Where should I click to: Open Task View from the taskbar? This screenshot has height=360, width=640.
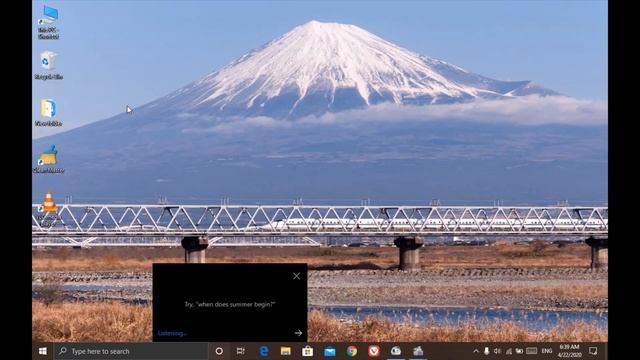(x=241, y=351)
